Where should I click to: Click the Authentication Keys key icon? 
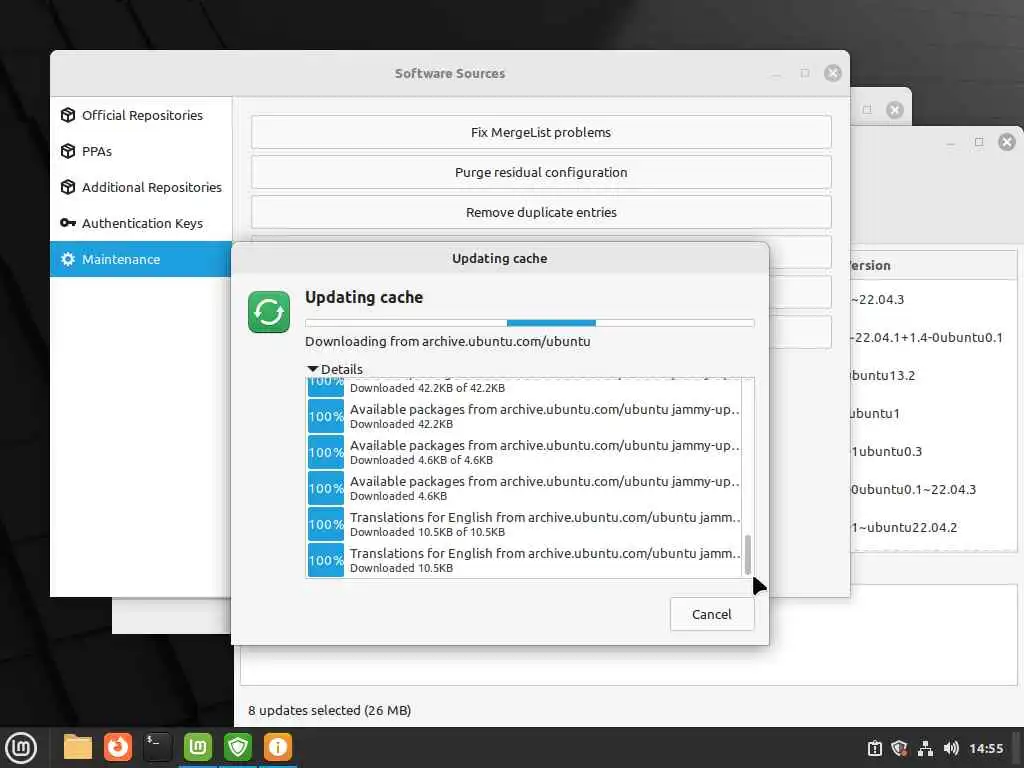coord(68,223)
